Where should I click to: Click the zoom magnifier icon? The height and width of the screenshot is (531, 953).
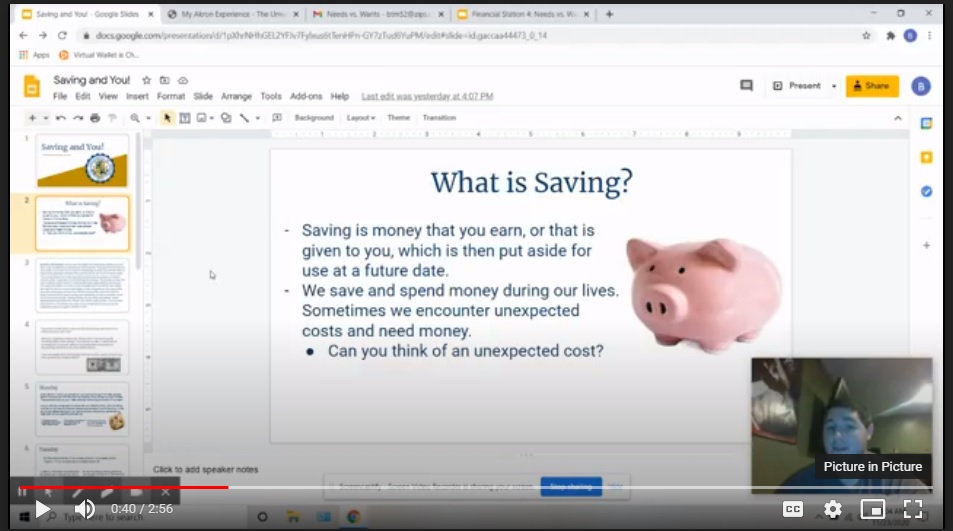click(135, 118)
